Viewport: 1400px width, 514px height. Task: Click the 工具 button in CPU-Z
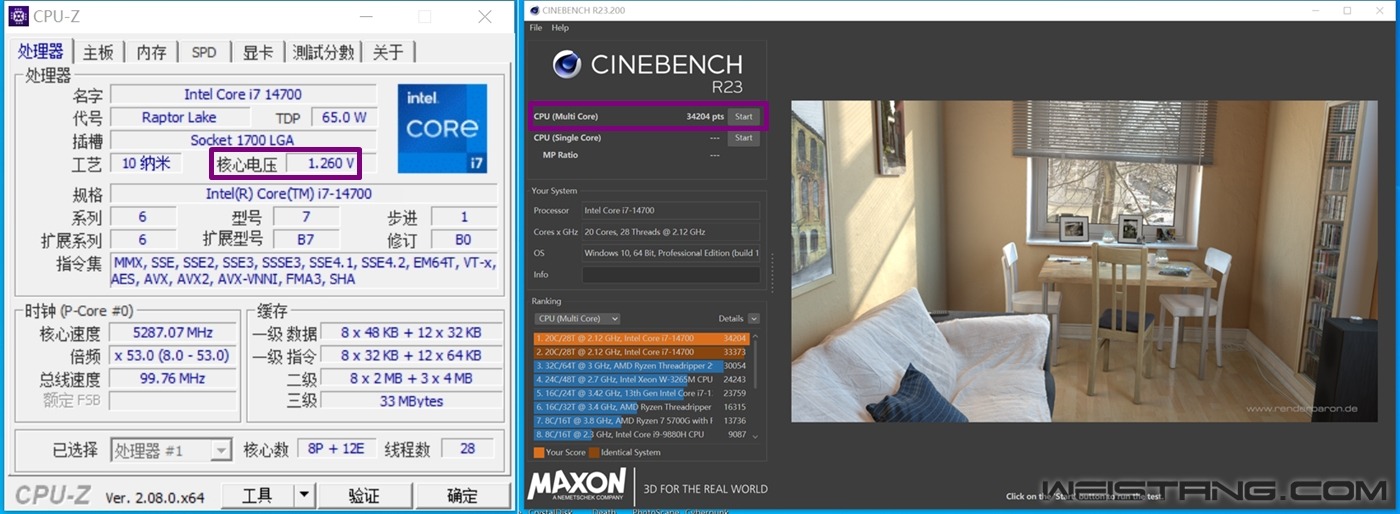(257, 496)
